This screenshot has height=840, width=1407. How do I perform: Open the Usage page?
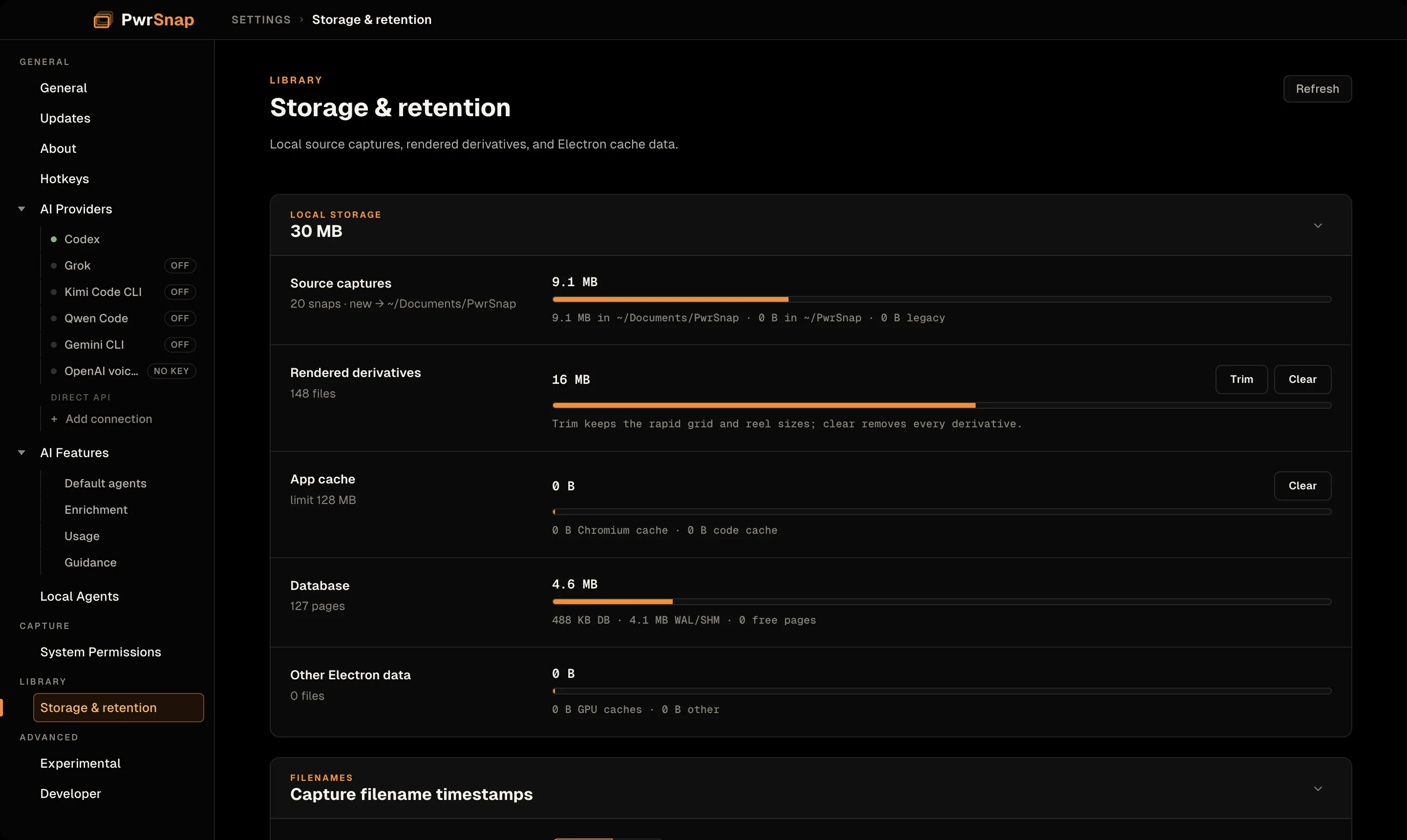(82, 536)
